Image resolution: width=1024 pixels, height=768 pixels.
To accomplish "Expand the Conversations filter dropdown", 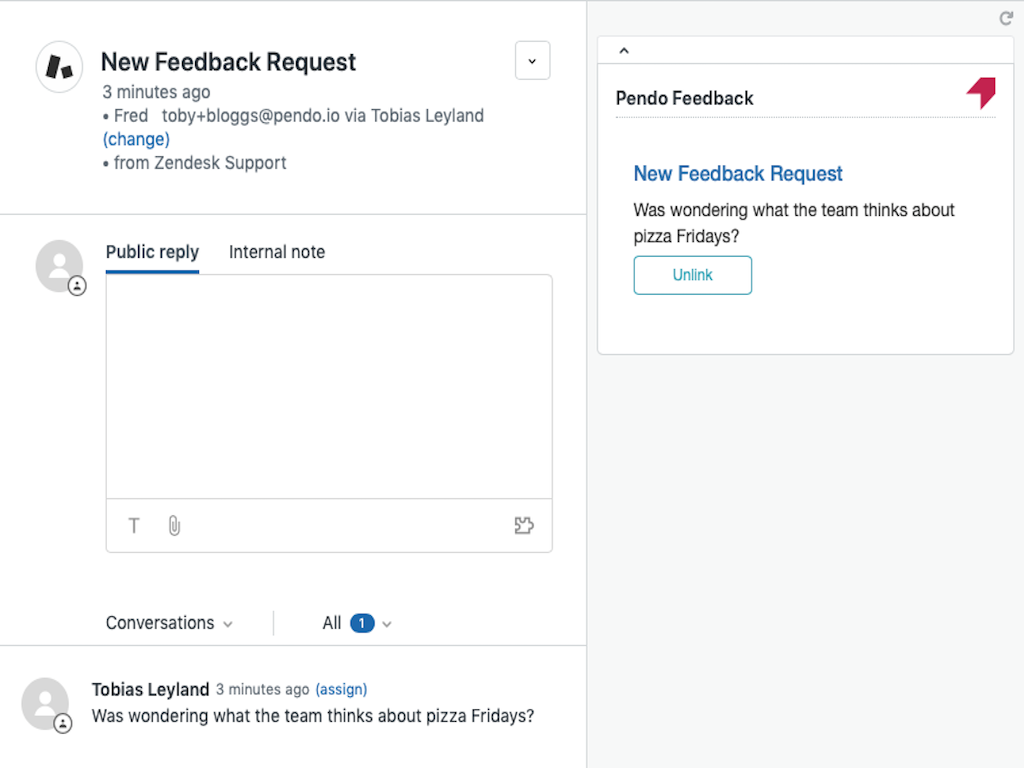I will coord(169,623).
